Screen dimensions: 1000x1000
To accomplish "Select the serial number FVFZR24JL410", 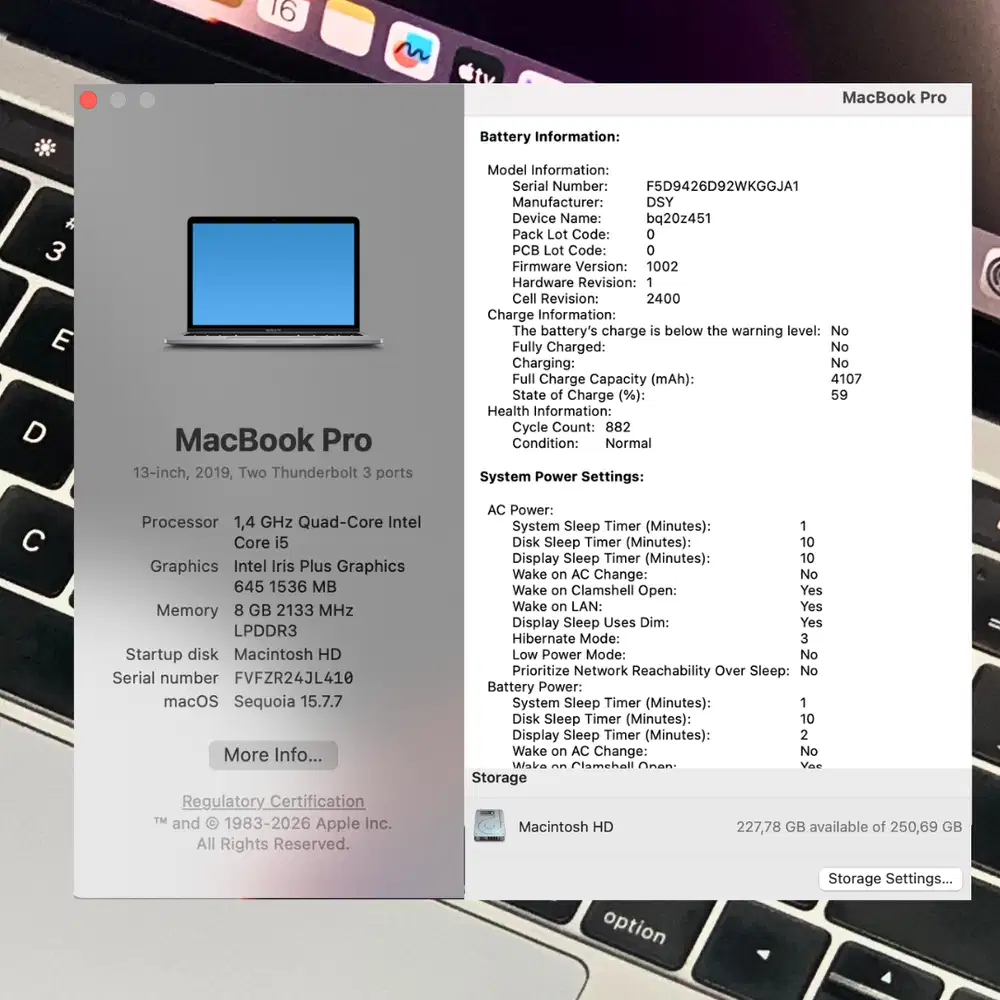I will (x=293, y=678).
